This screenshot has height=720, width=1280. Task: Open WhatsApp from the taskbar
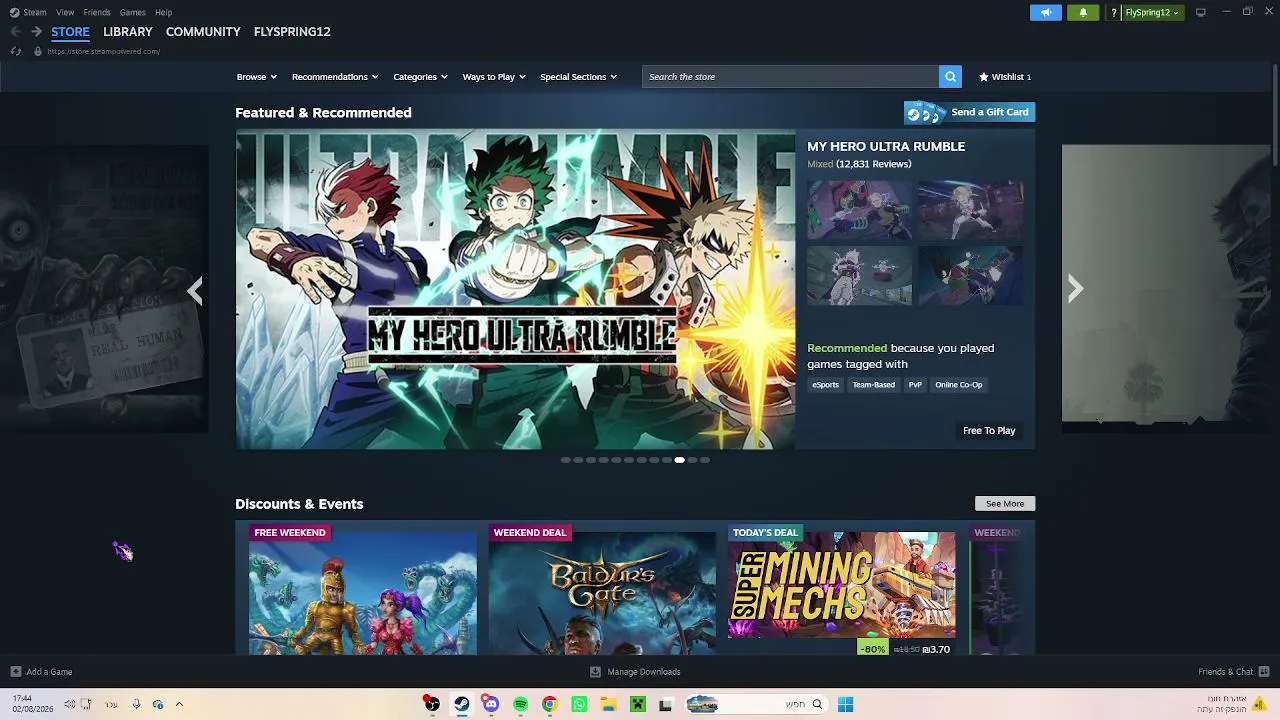579,704
